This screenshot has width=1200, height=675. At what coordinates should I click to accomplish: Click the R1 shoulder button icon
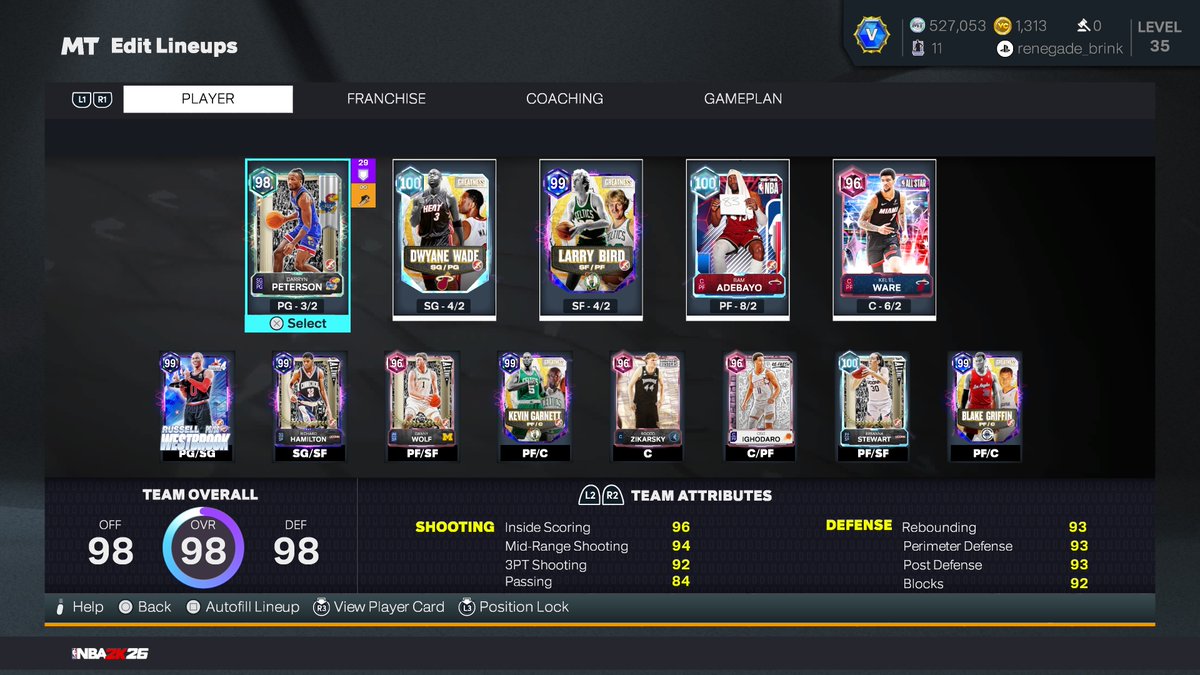[x=102, y=99]
